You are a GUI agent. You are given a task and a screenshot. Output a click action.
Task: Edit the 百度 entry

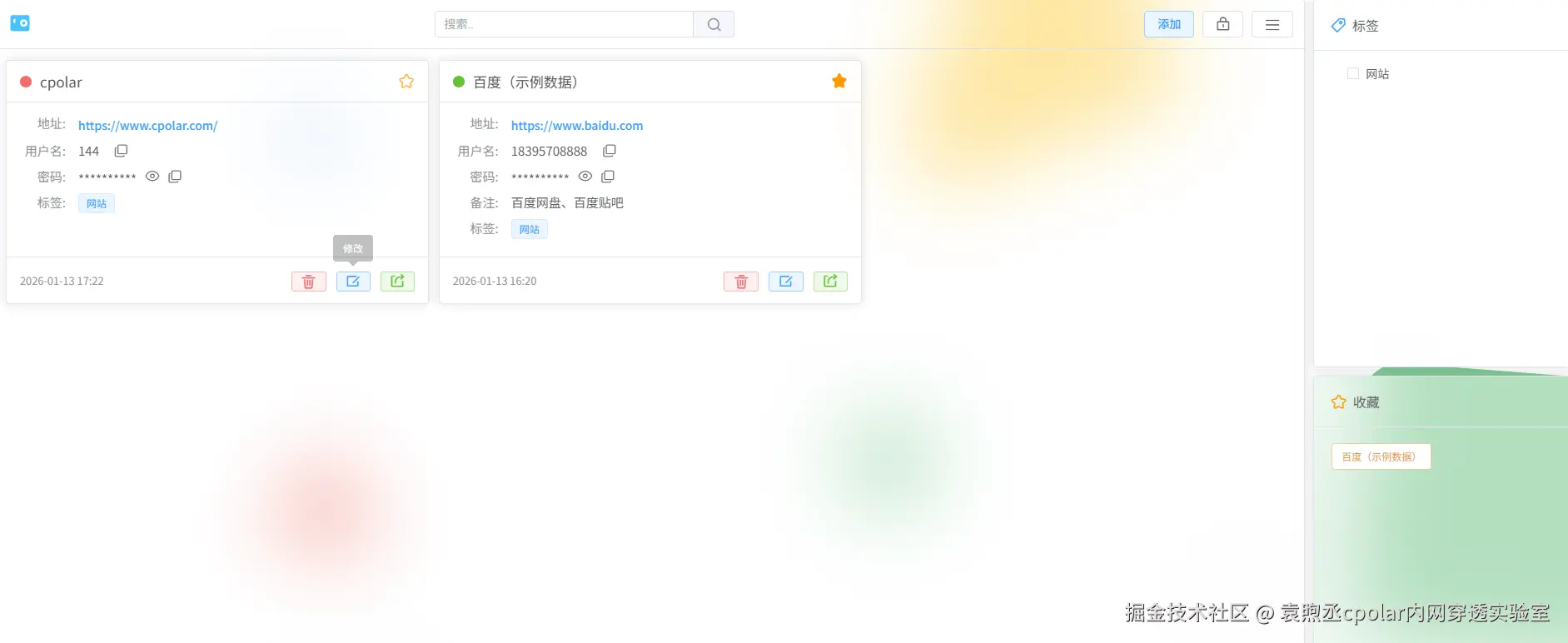pos(786,282)
